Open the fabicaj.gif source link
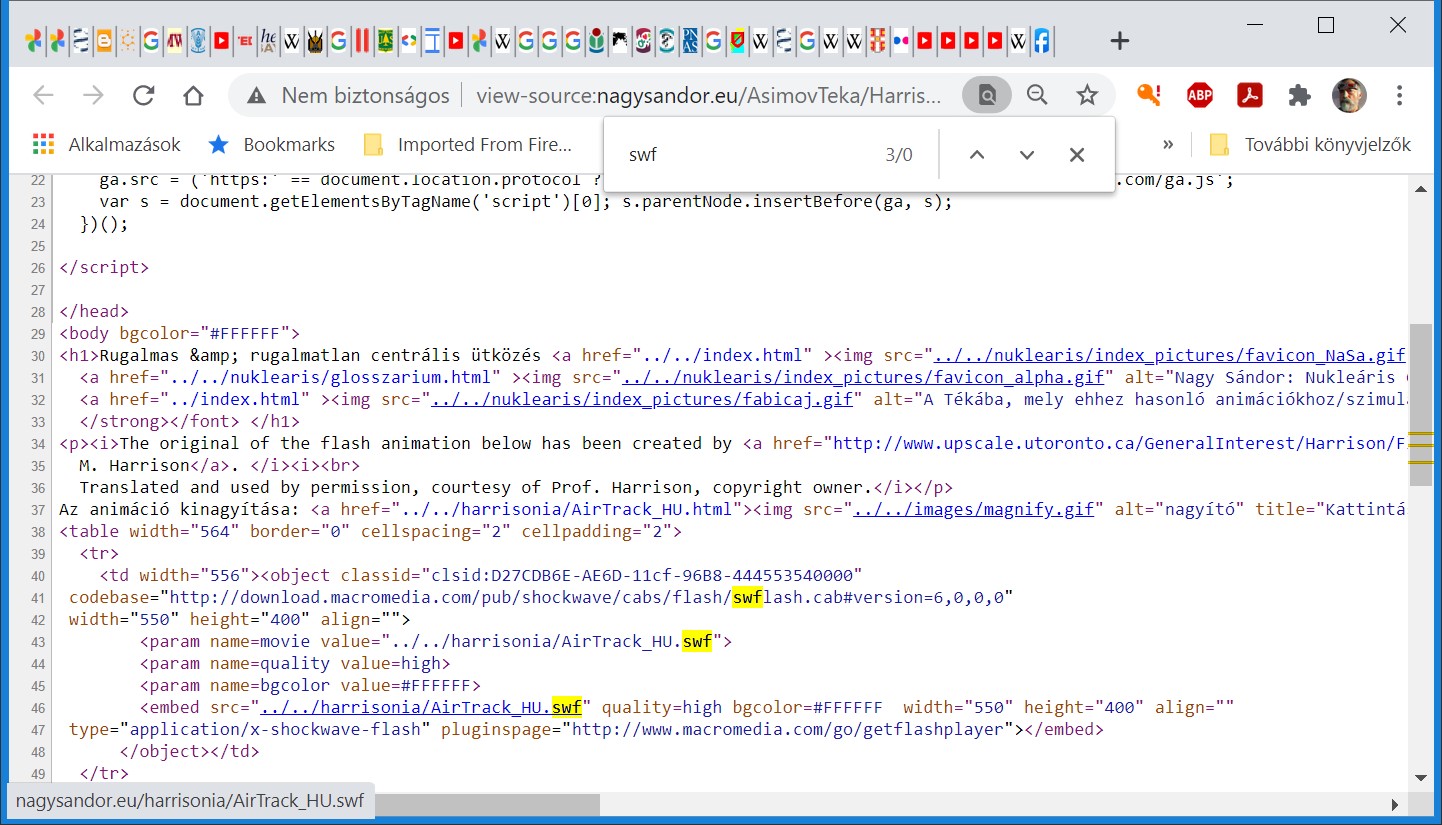 click(x=642, y=399)
